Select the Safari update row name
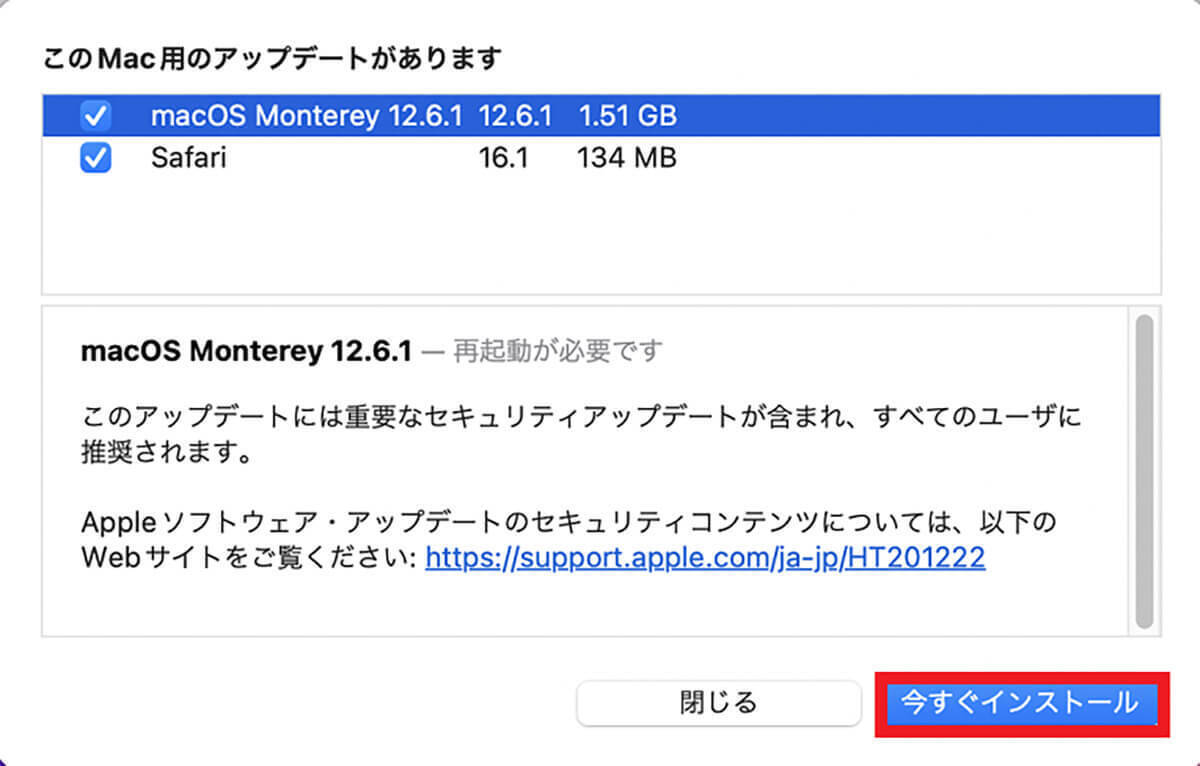 point(189,158)
